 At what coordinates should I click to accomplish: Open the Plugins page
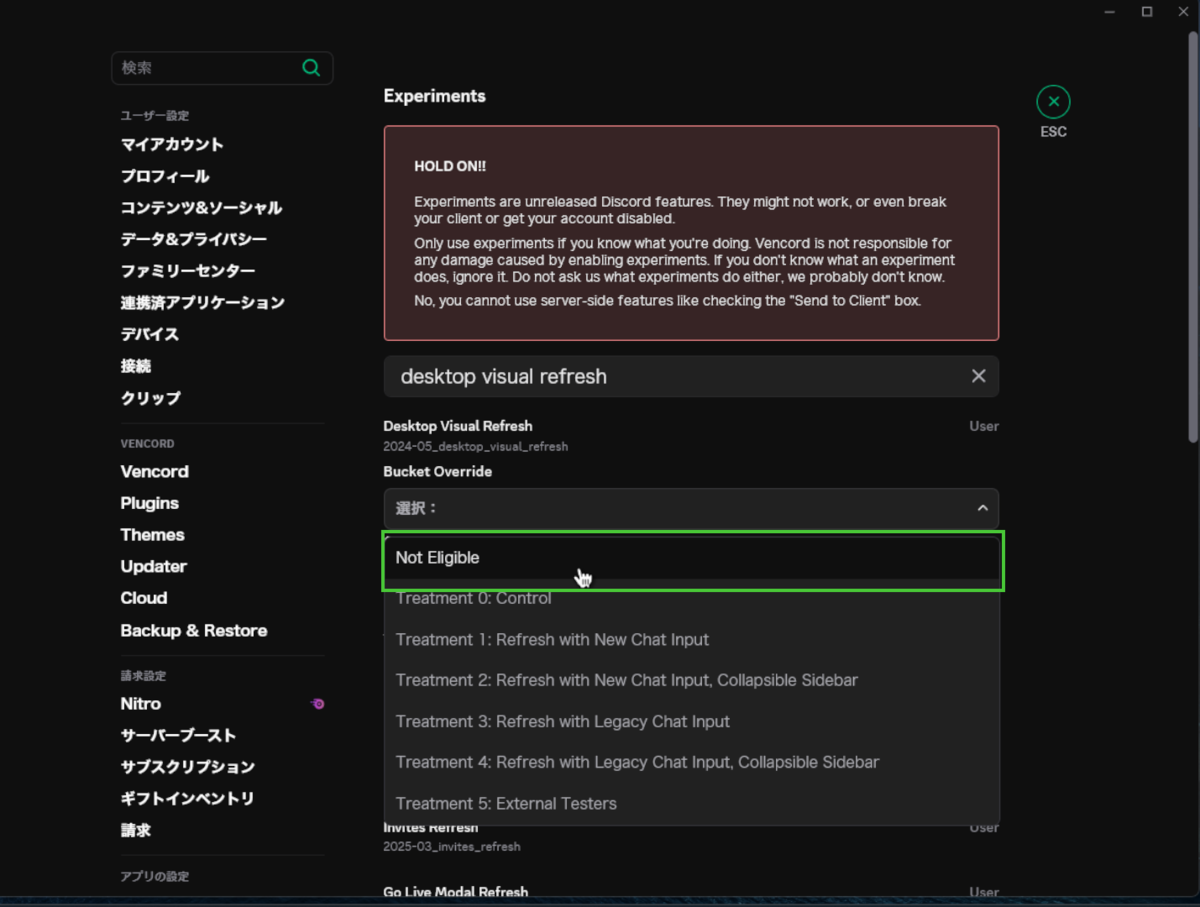click(150, 503)
